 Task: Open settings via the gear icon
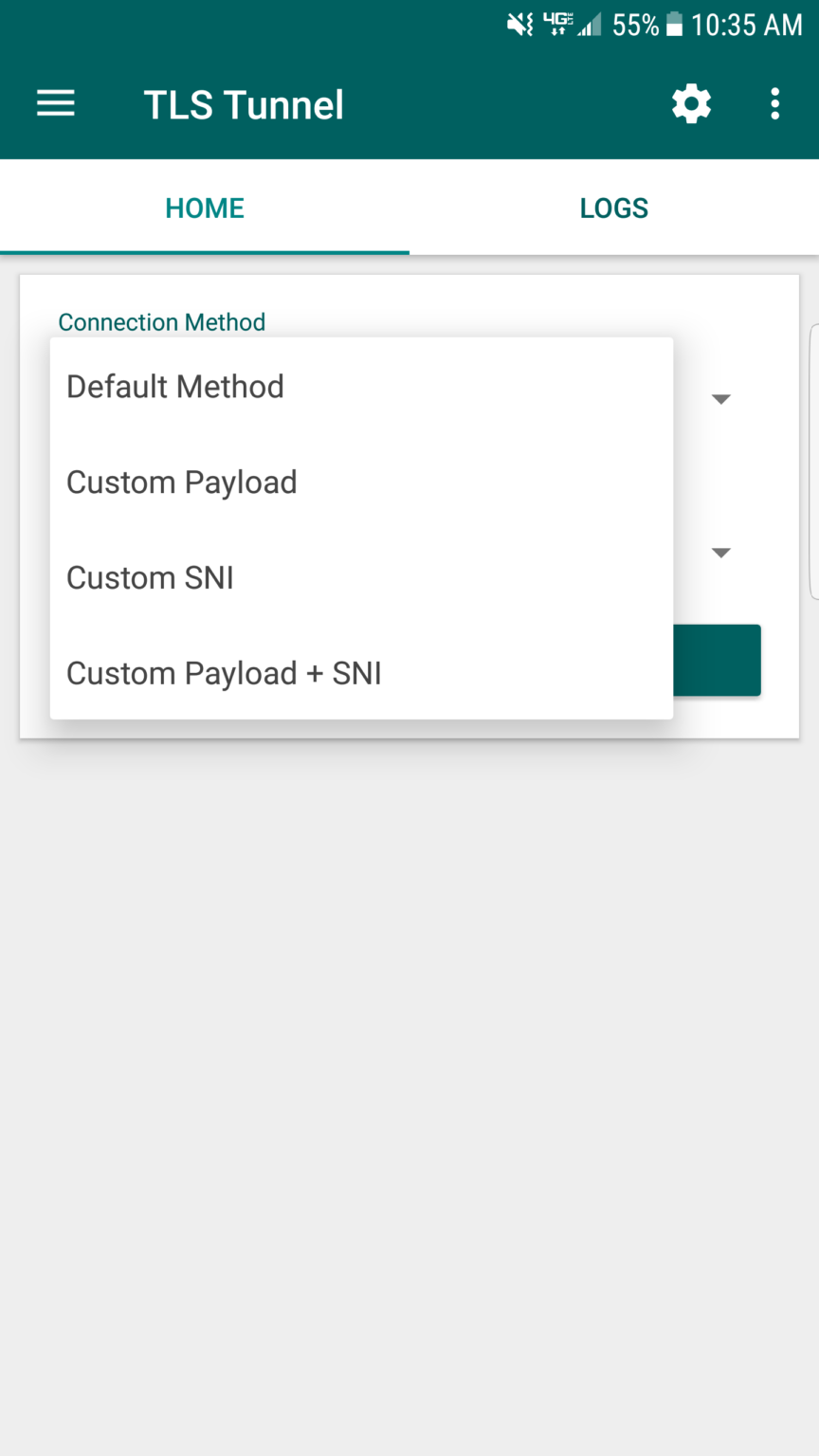tap(691, 103)
